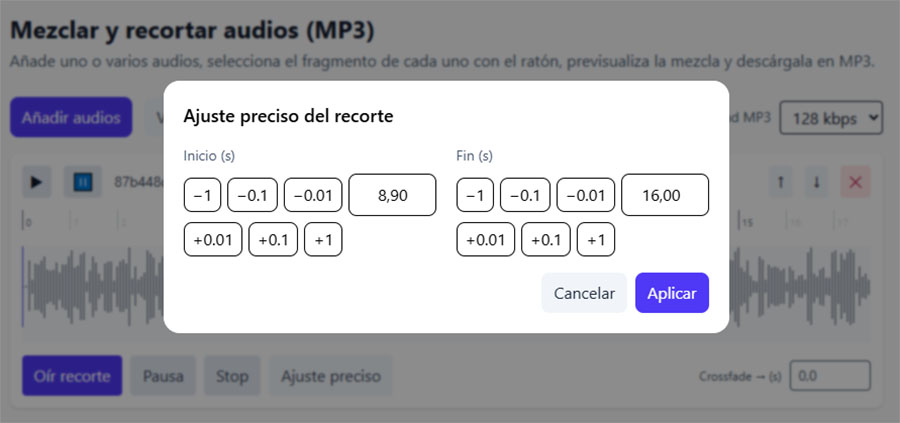Remove the track with the red X icon
This screenshot has height=423, width=900.
[x=855, y=182]
